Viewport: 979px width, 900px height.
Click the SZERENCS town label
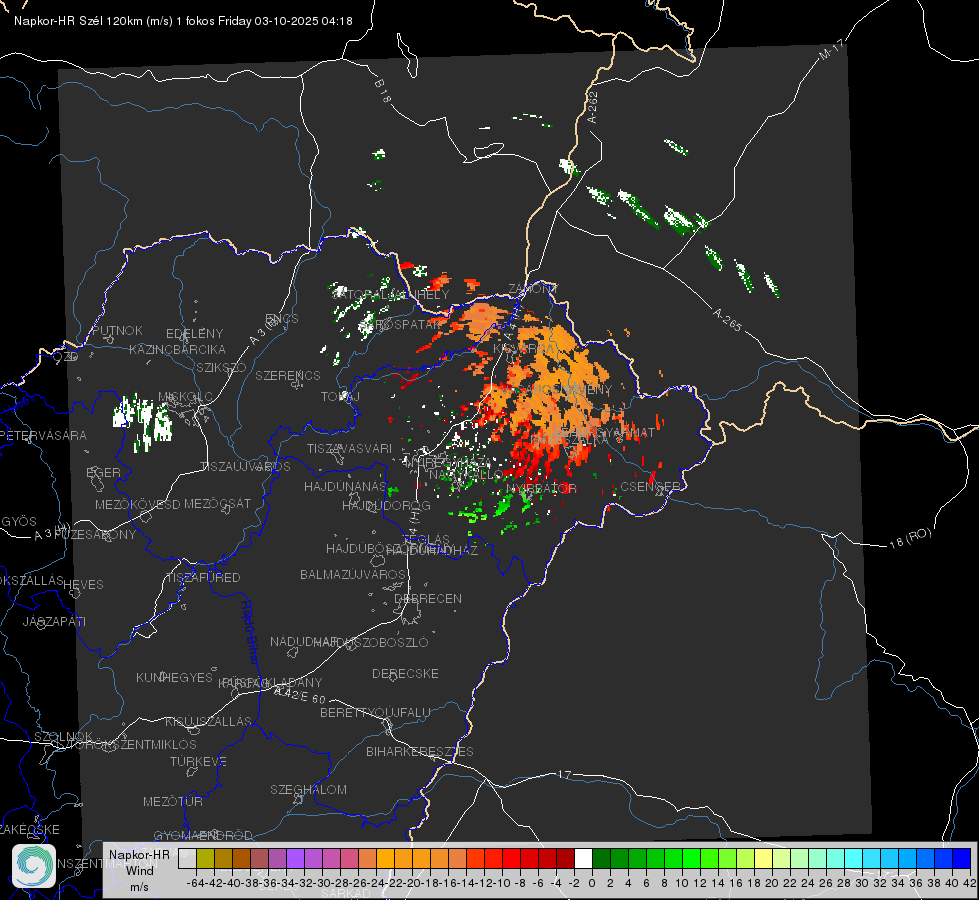[x=288, y=375]
